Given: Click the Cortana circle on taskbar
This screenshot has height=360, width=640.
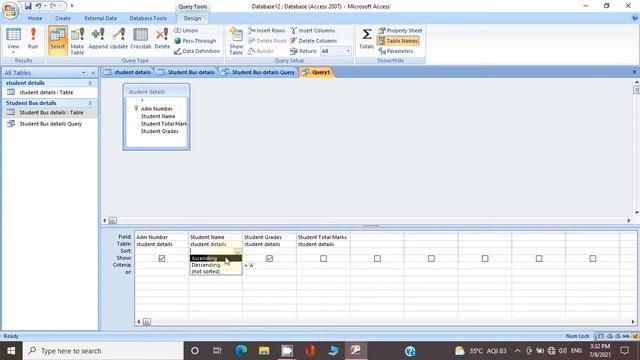Looking at the screenshot, I should click(x=195, y=351).
